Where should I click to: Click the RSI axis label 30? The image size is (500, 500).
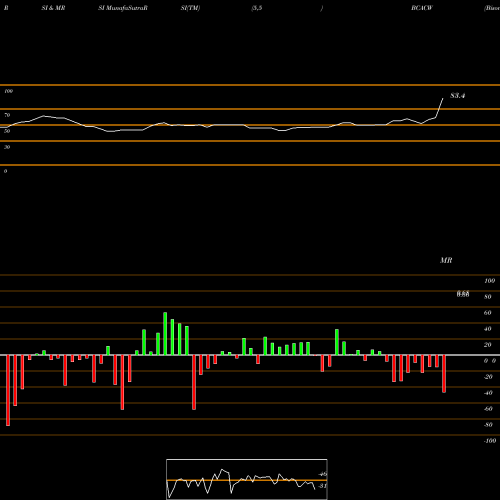tap(7, 147)
